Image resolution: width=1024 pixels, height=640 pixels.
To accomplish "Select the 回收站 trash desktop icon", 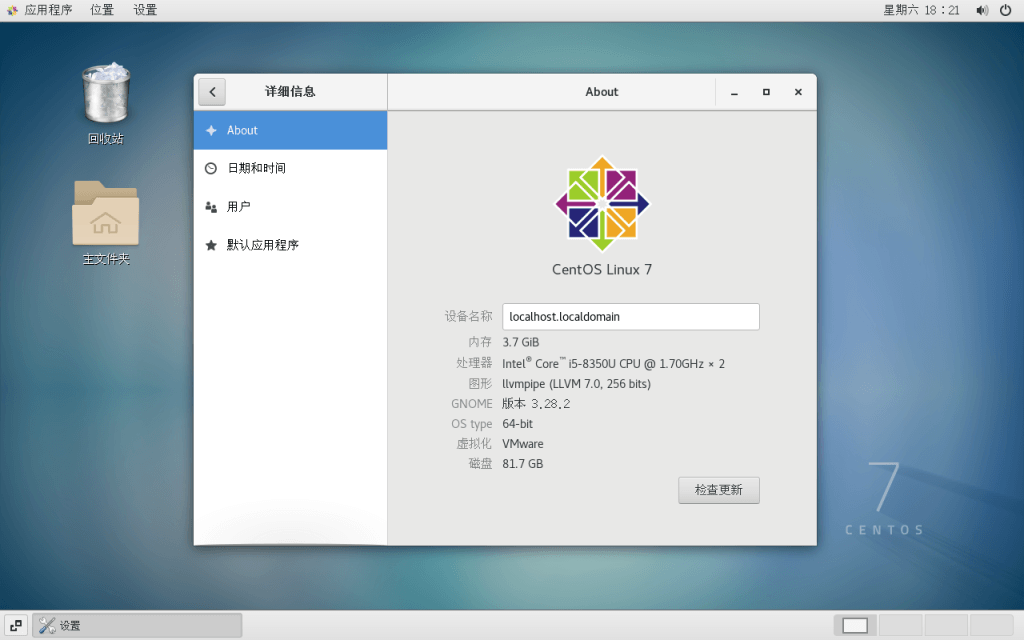I will (106, 103).
